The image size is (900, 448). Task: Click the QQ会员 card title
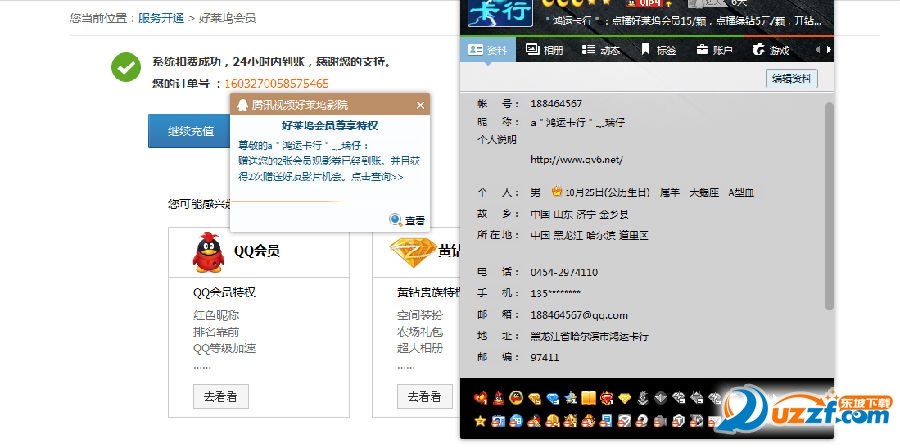click(x=256, y=251)
